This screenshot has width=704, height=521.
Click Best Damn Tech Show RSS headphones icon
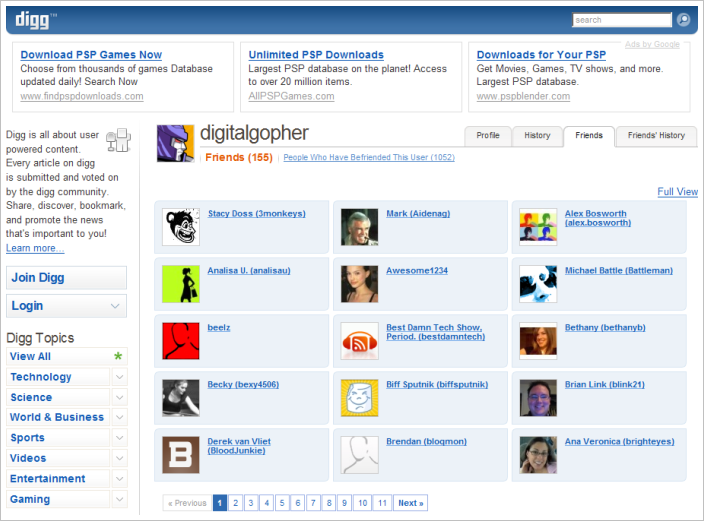pyautogui.click(x=359, y=341)
